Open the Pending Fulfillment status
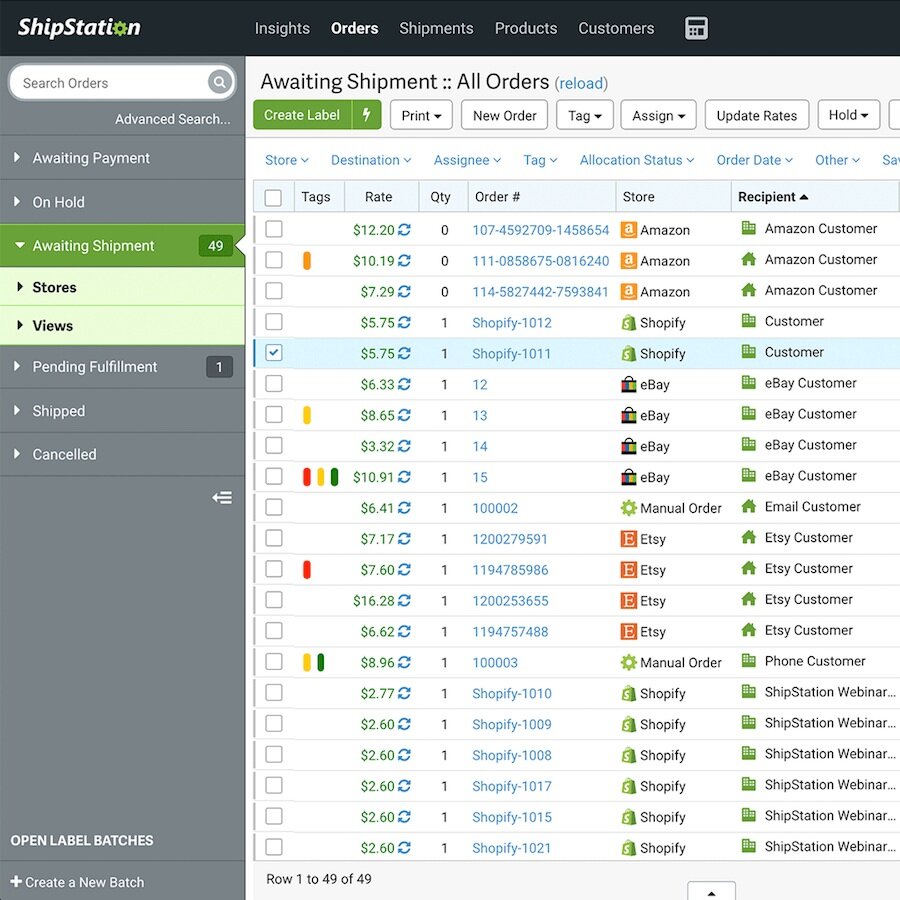Image resolution: width=900 pixels, height=900 pixels. 123,367
